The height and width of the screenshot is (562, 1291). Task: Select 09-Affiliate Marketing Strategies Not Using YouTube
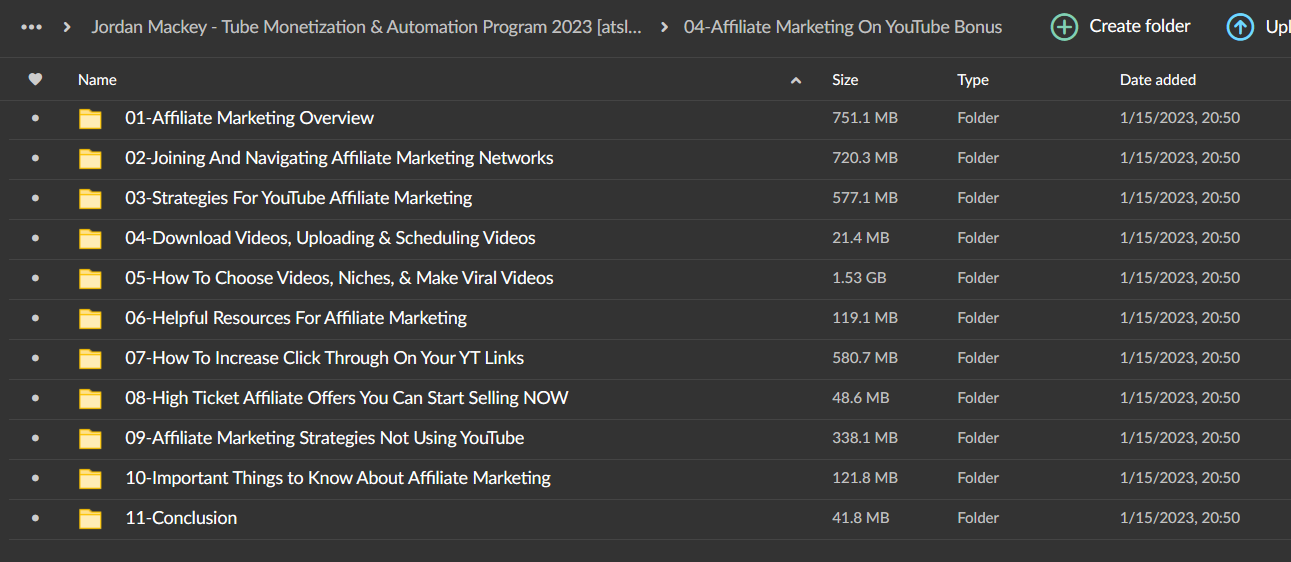[x=324, y=438]
